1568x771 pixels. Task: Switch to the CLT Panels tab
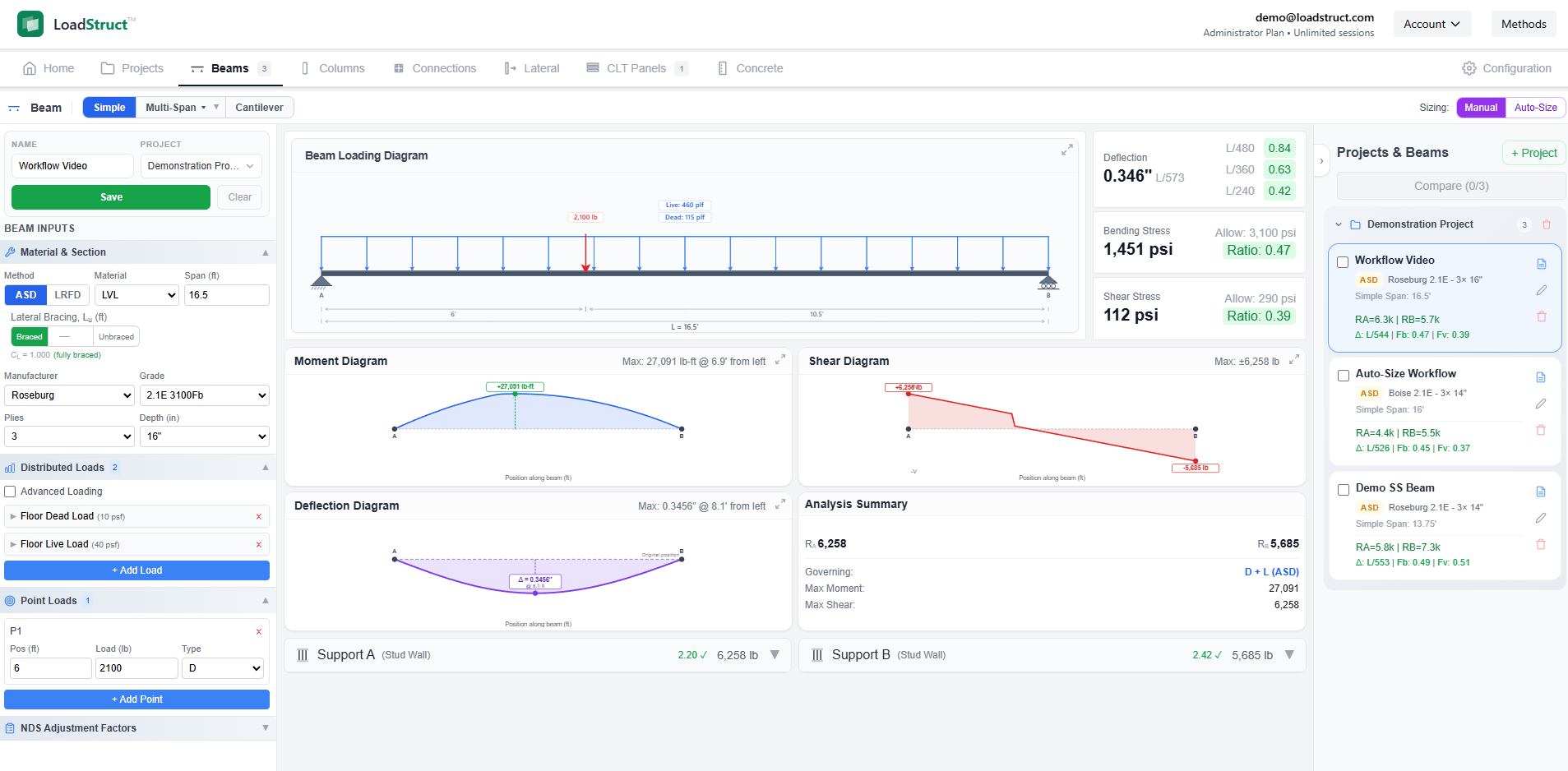pyautogui.click(x=637, y=68)
